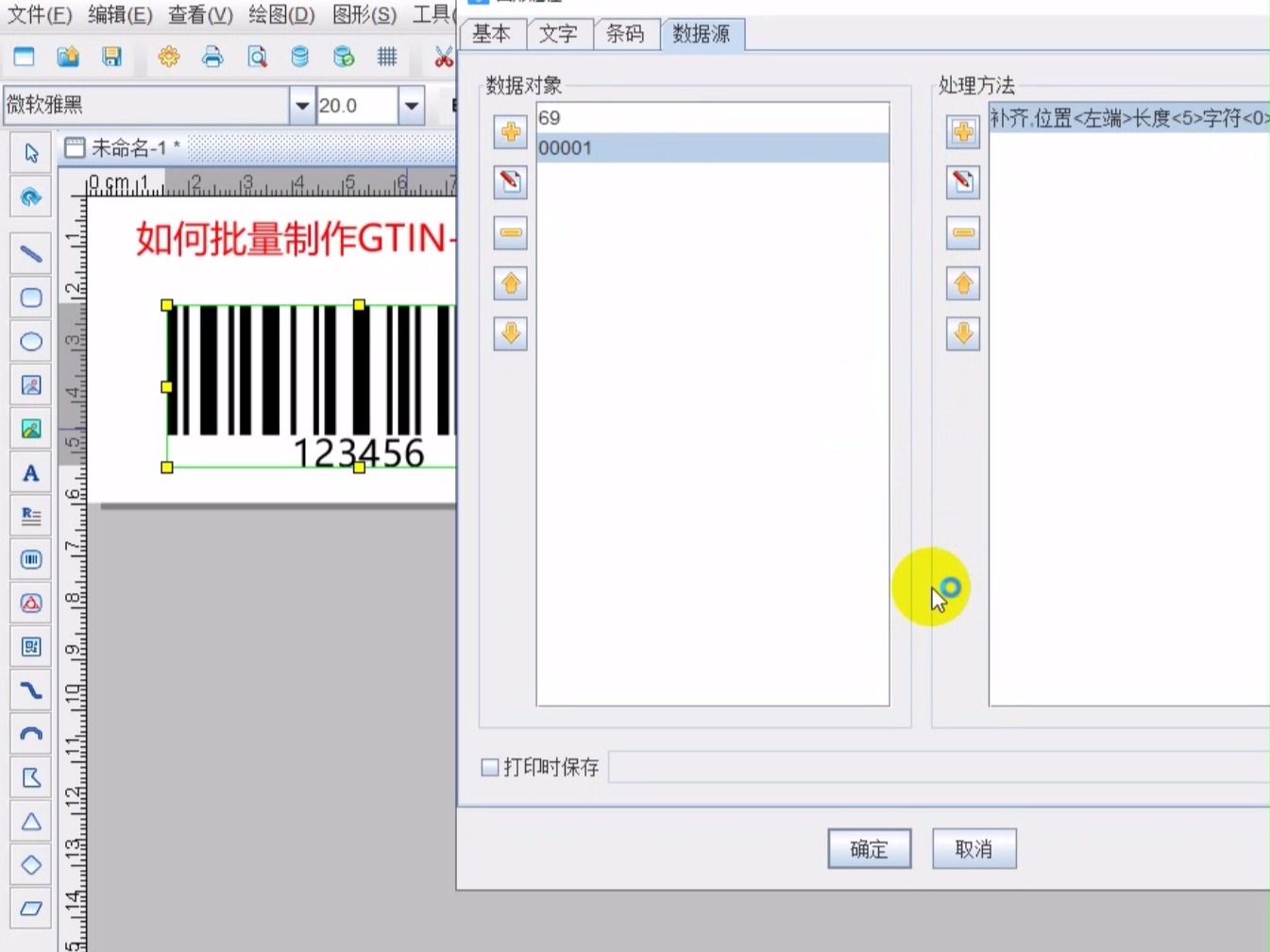The image size is (1270, 952).
Task: Move the data object down
Action: [511, 333]
